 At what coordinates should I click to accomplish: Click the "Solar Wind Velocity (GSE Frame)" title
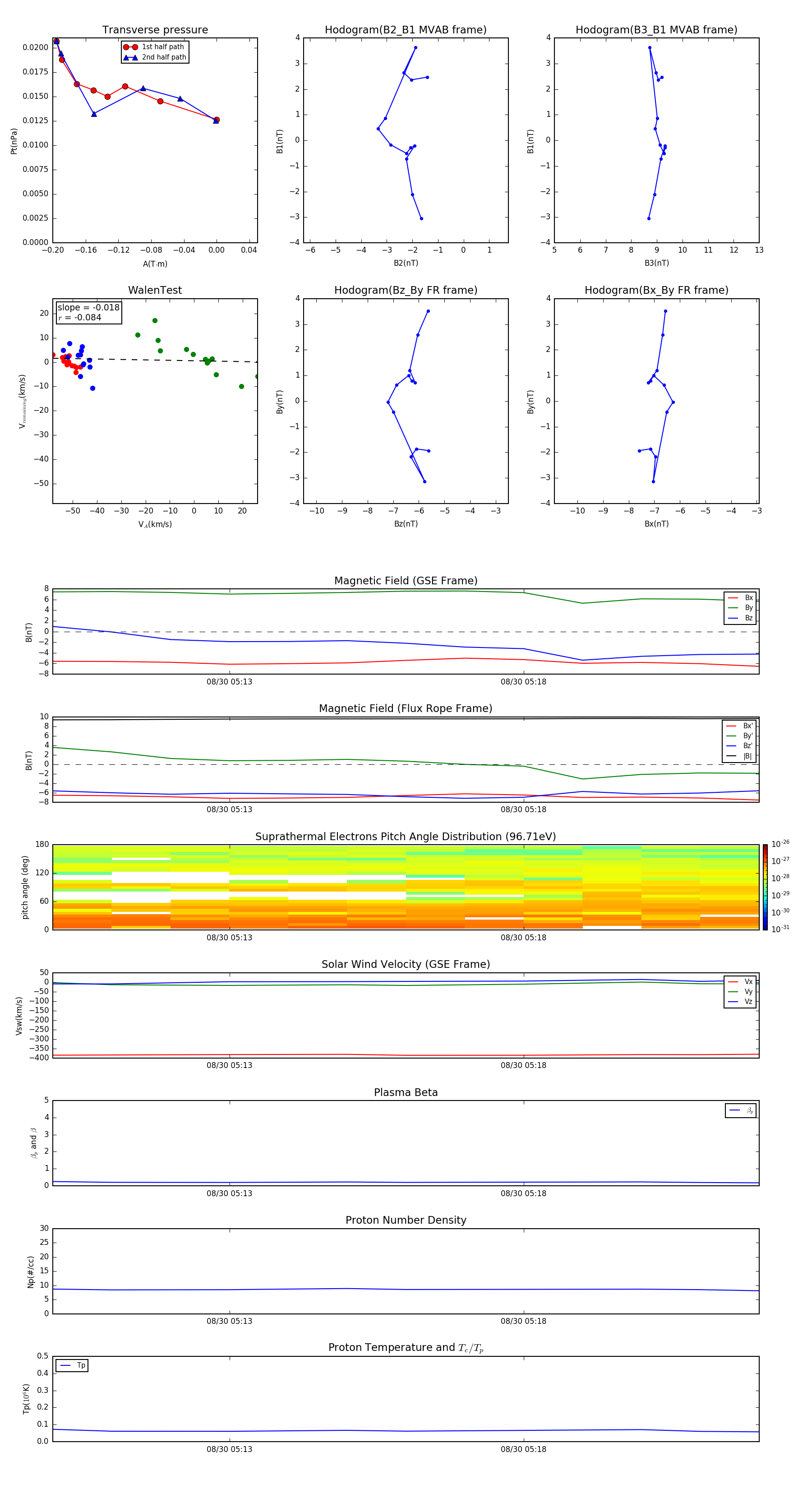[x=406, y=964]
